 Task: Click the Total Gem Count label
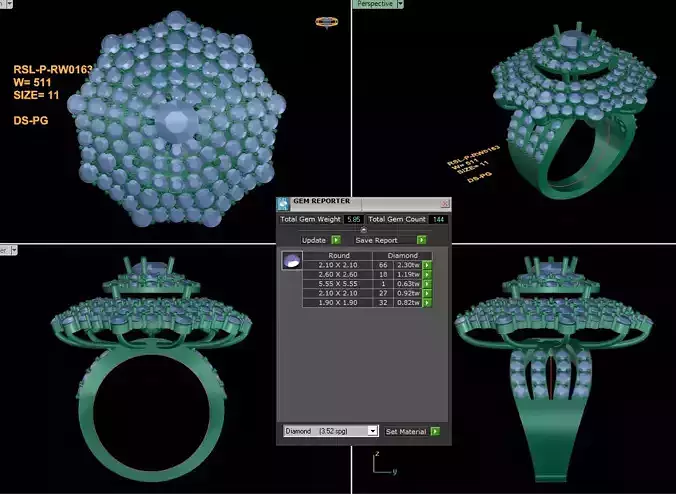pos(397,219)
